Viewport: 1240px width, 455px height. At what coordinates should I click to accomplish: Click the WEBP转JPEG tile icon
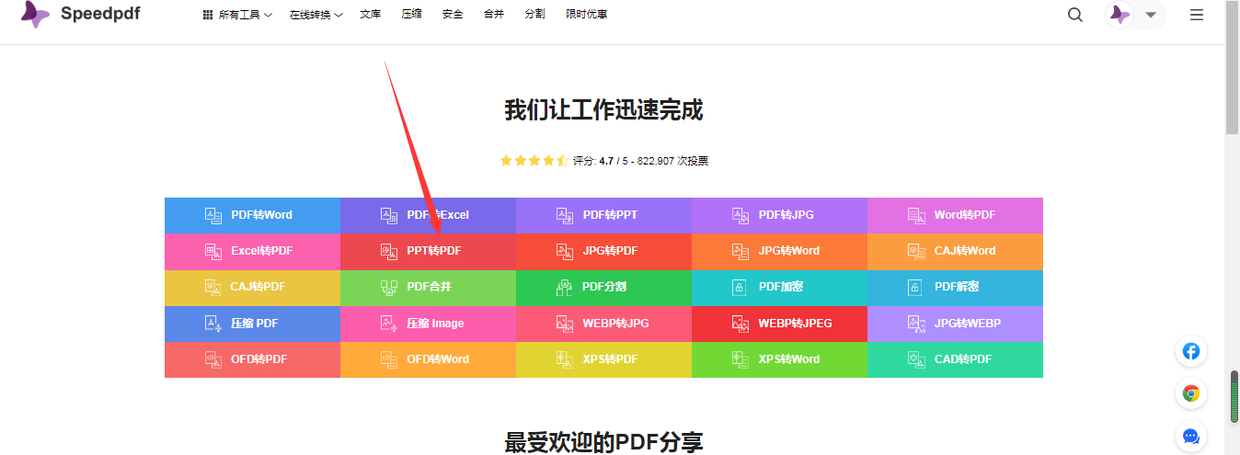[x=740, y=323]
